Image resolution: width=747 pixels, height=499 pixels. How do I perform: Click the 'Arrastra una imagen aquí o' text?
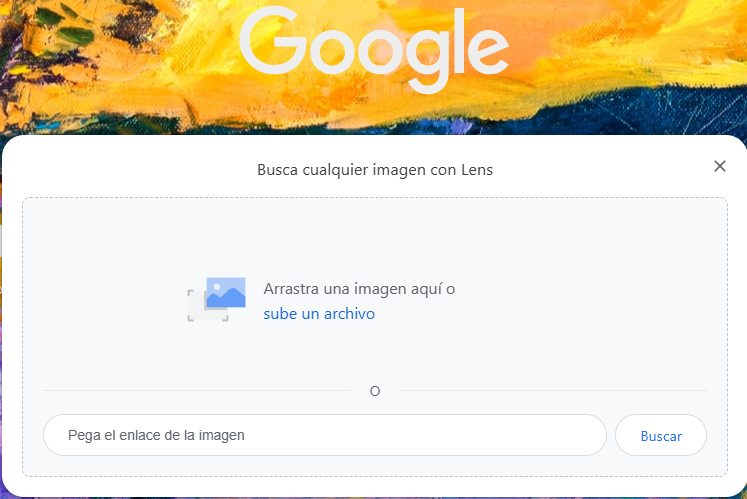click(359, 289)
